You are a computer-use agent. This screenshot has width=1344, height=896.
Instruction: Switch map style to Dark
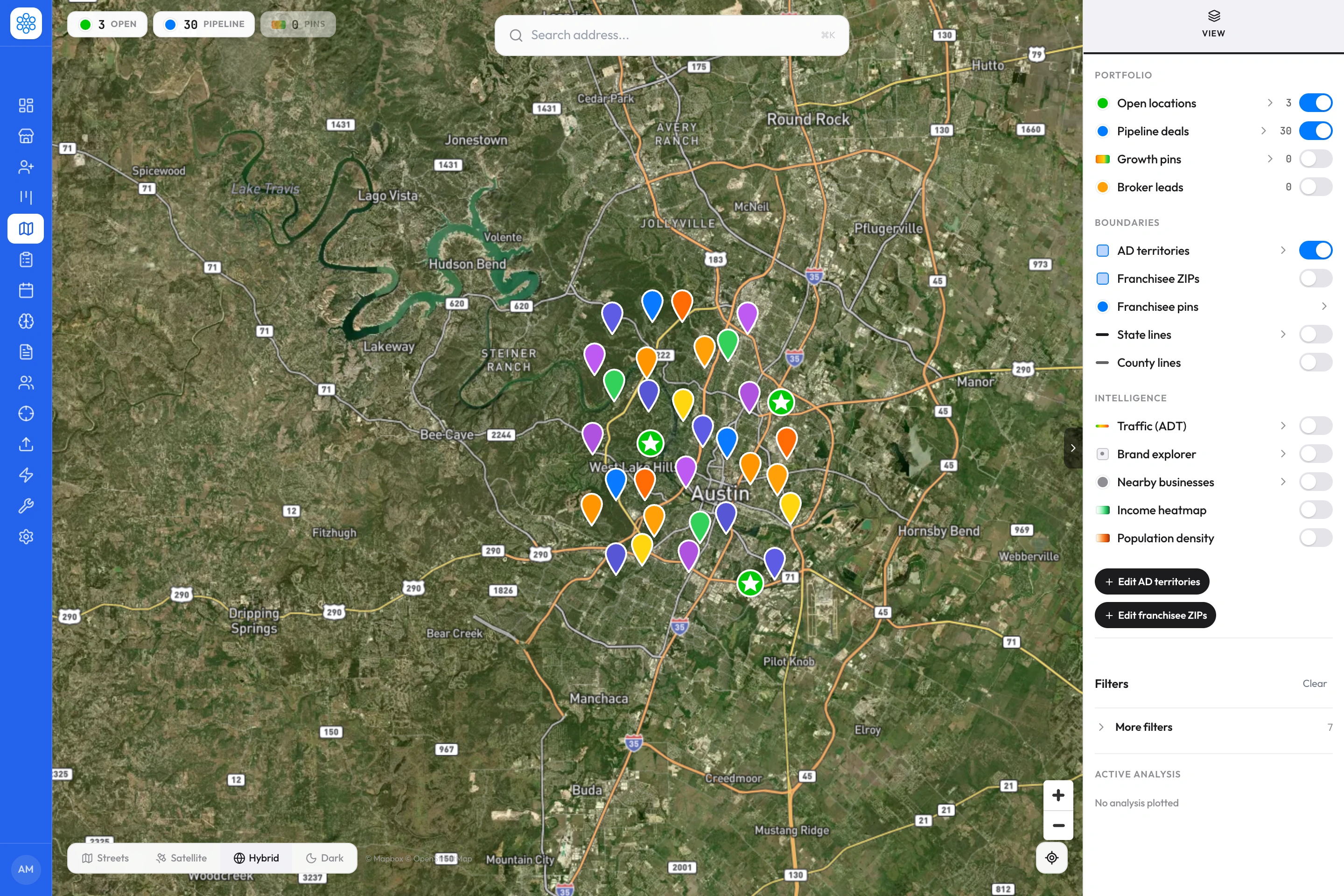coord(325,858)
